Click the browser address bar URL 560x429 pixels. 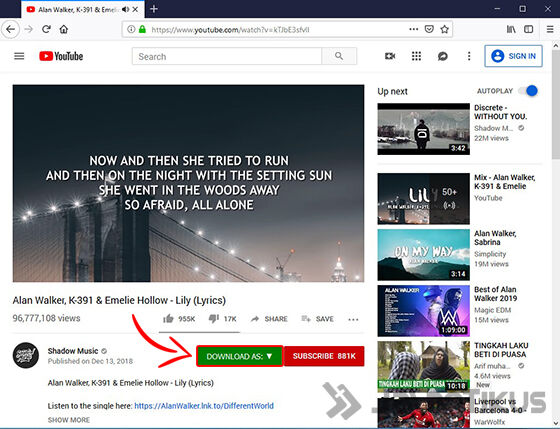pos(230,30)
